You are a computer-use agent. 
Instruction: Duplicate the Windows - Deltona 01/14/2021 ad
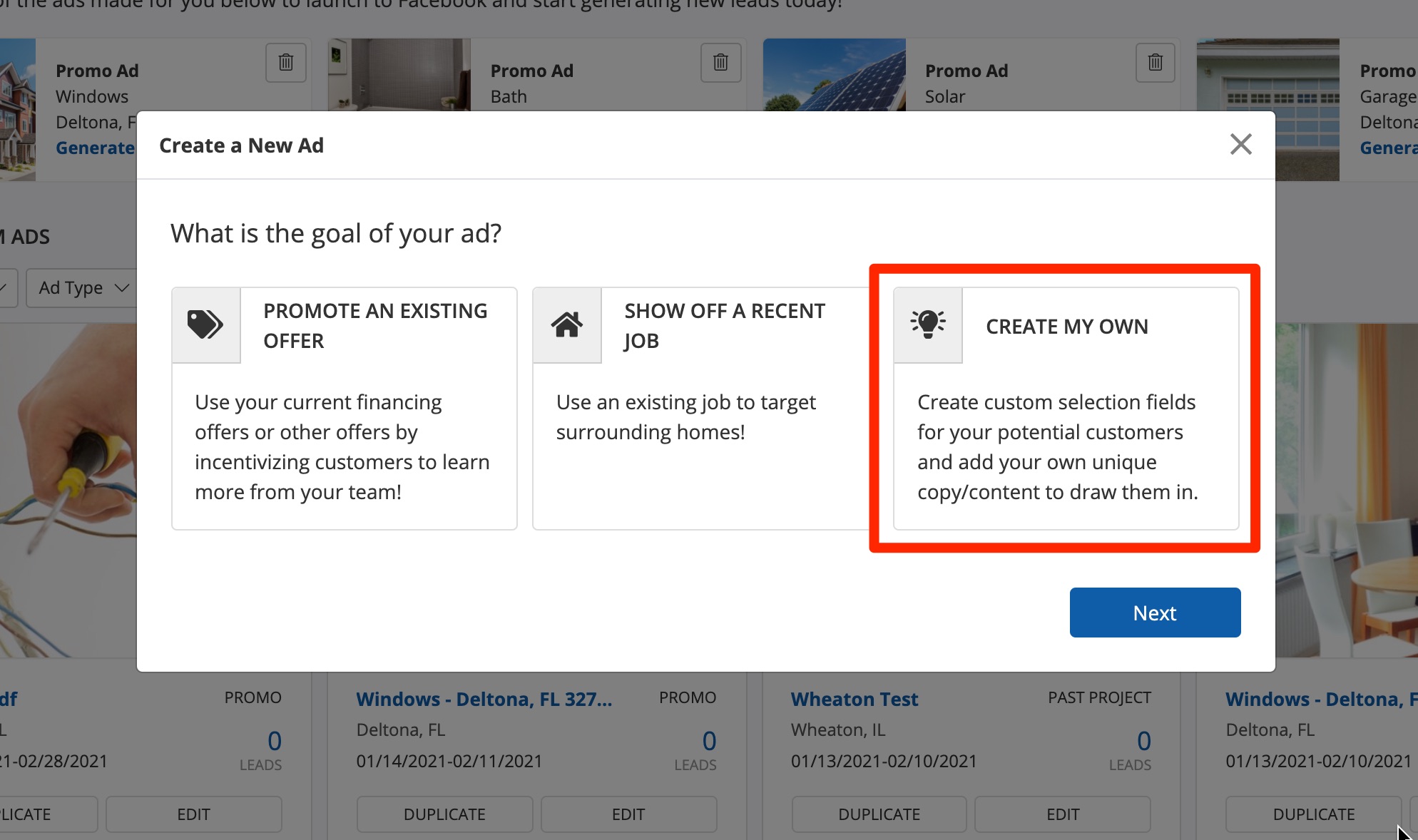pos(444,814)
